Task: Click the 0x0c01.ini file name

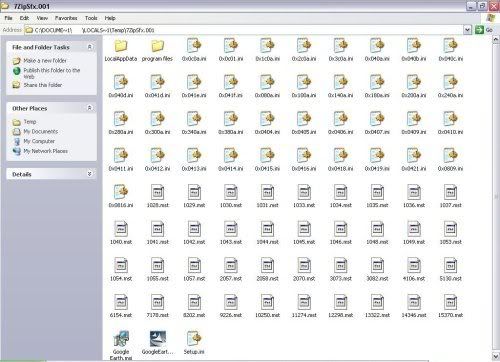Action: (x=231, y=59)
